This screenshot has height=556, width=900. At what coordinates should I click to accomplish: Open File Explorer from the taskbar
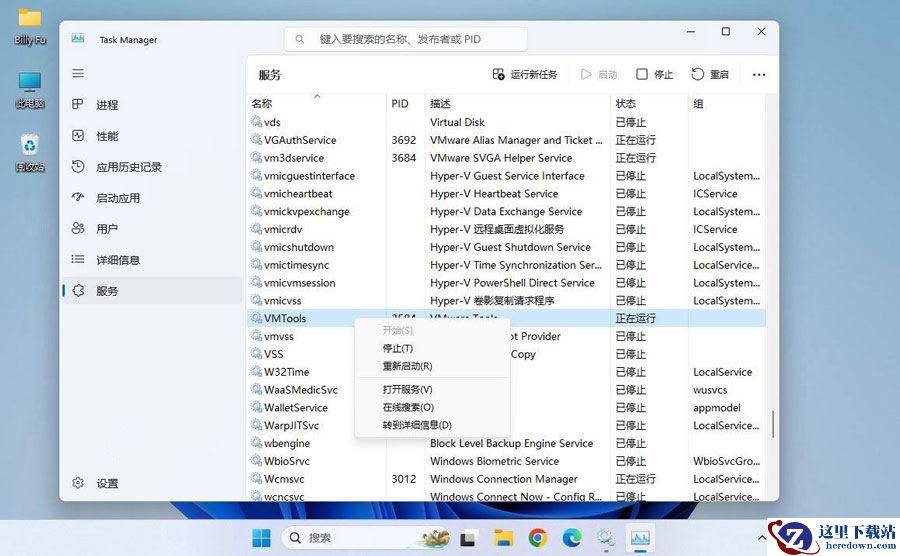click(x=503, y=538)
